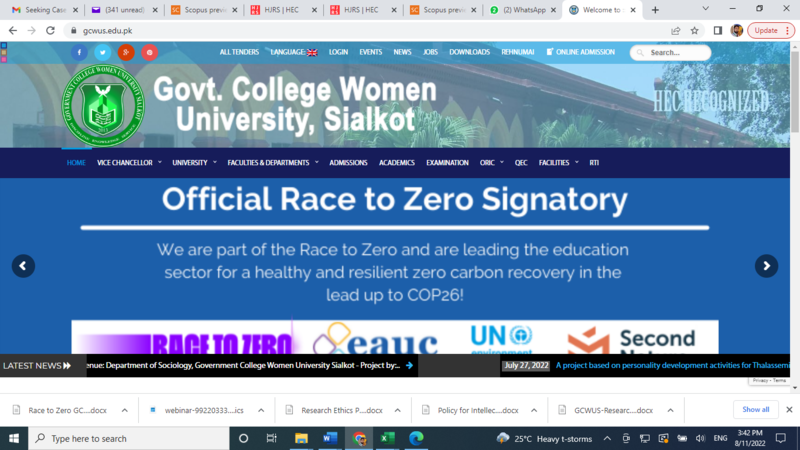Go to previous slide arrow
Viewport: 800px width, 450px height.
23,266
